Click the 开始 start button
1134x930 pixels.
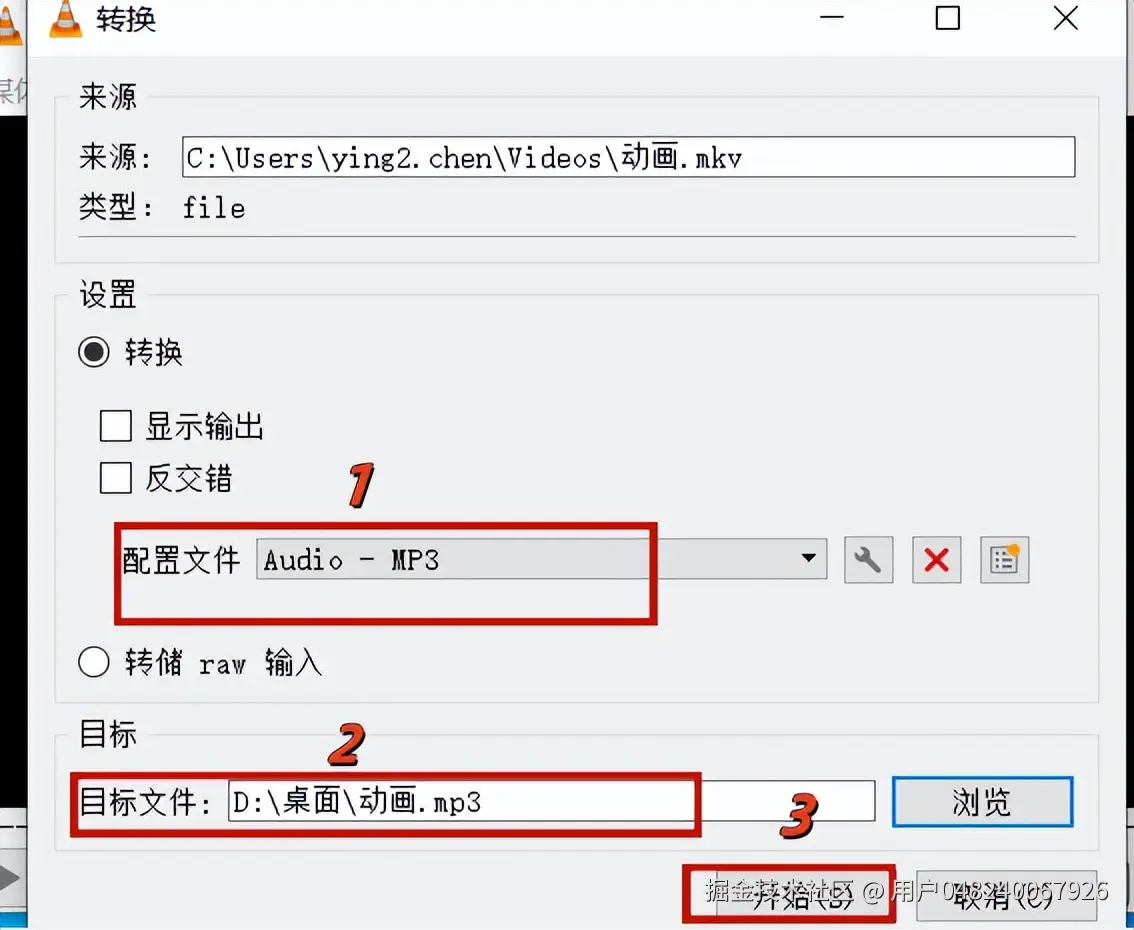tap(790, 895)
